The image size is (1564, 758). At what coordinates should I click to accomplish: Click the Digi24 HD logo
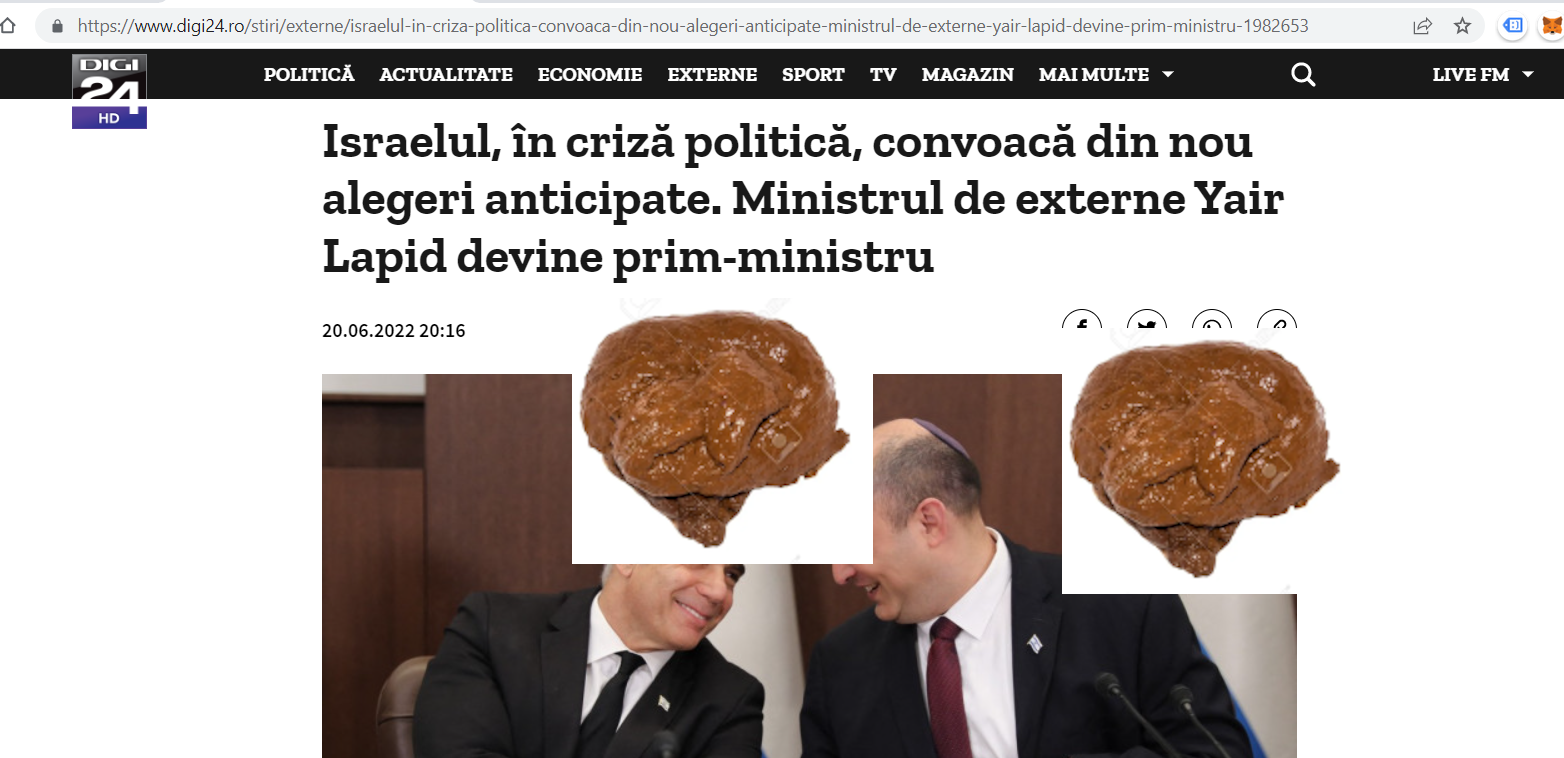[109, 91]
